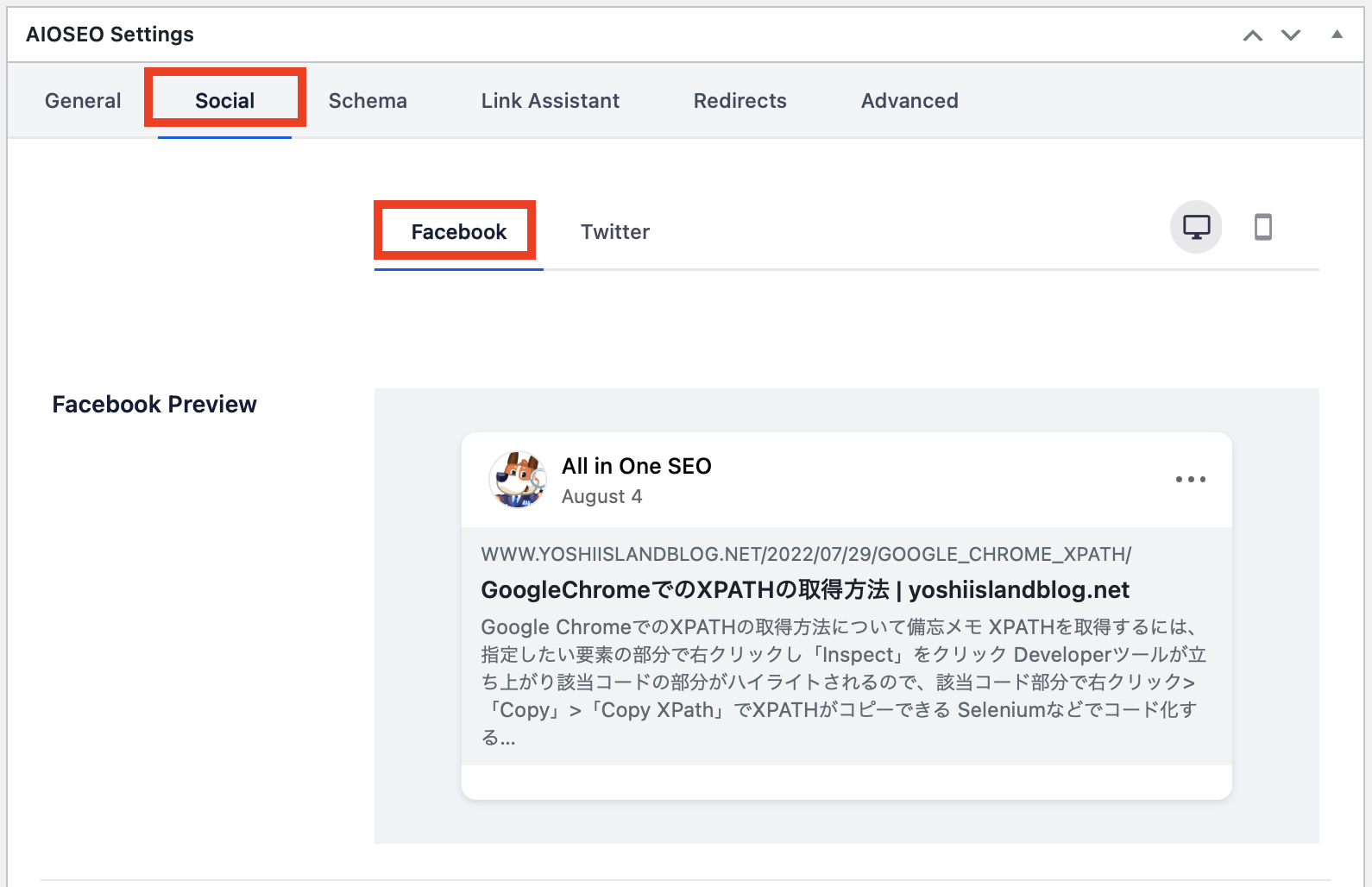
Task: Click the preview description paragraph text
Action: 843,682
